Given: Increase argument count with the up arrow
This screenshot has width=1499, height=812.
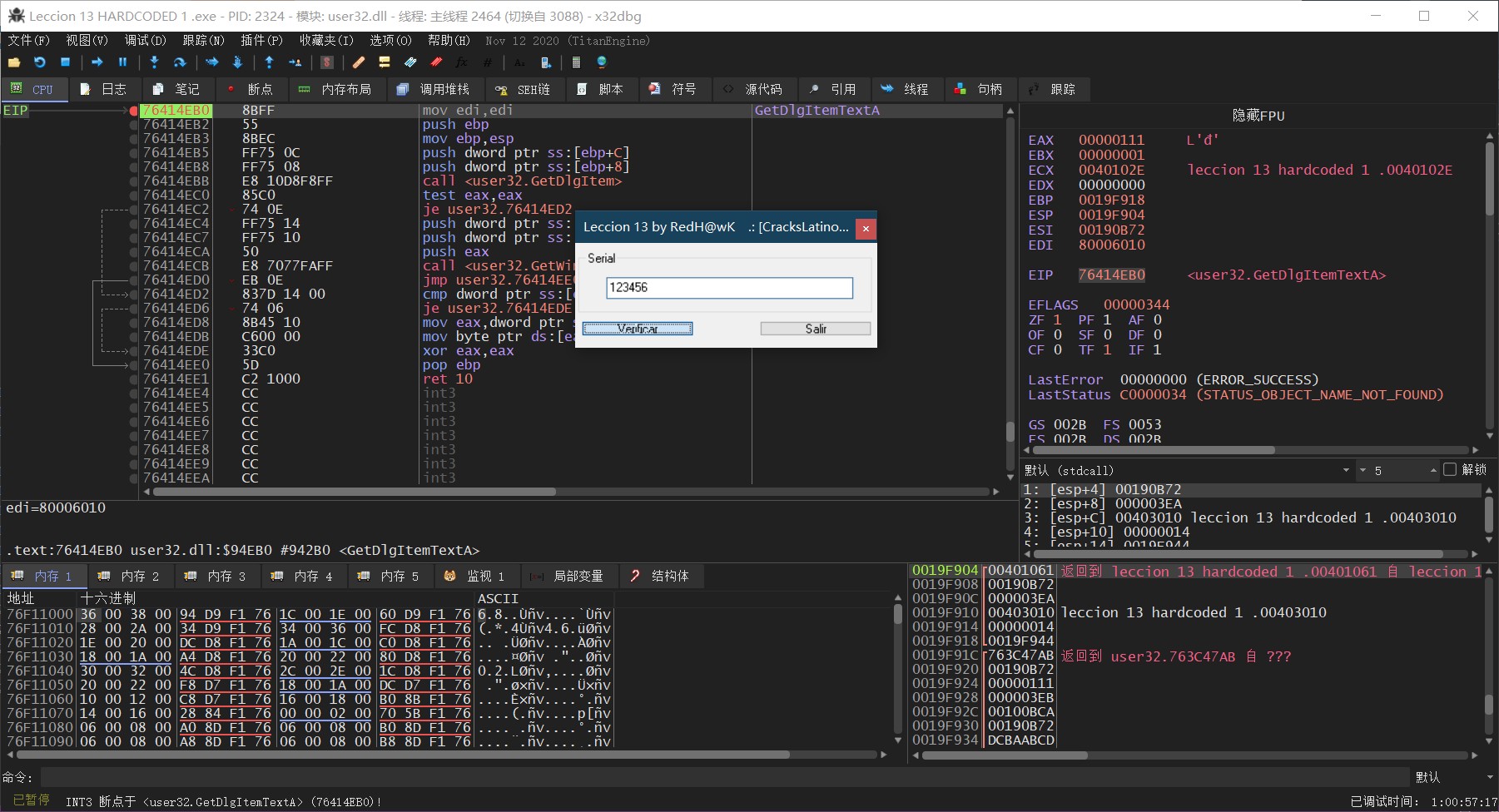Looking at the screenshot, I should pyautogui.click(x=1433, y=470).
